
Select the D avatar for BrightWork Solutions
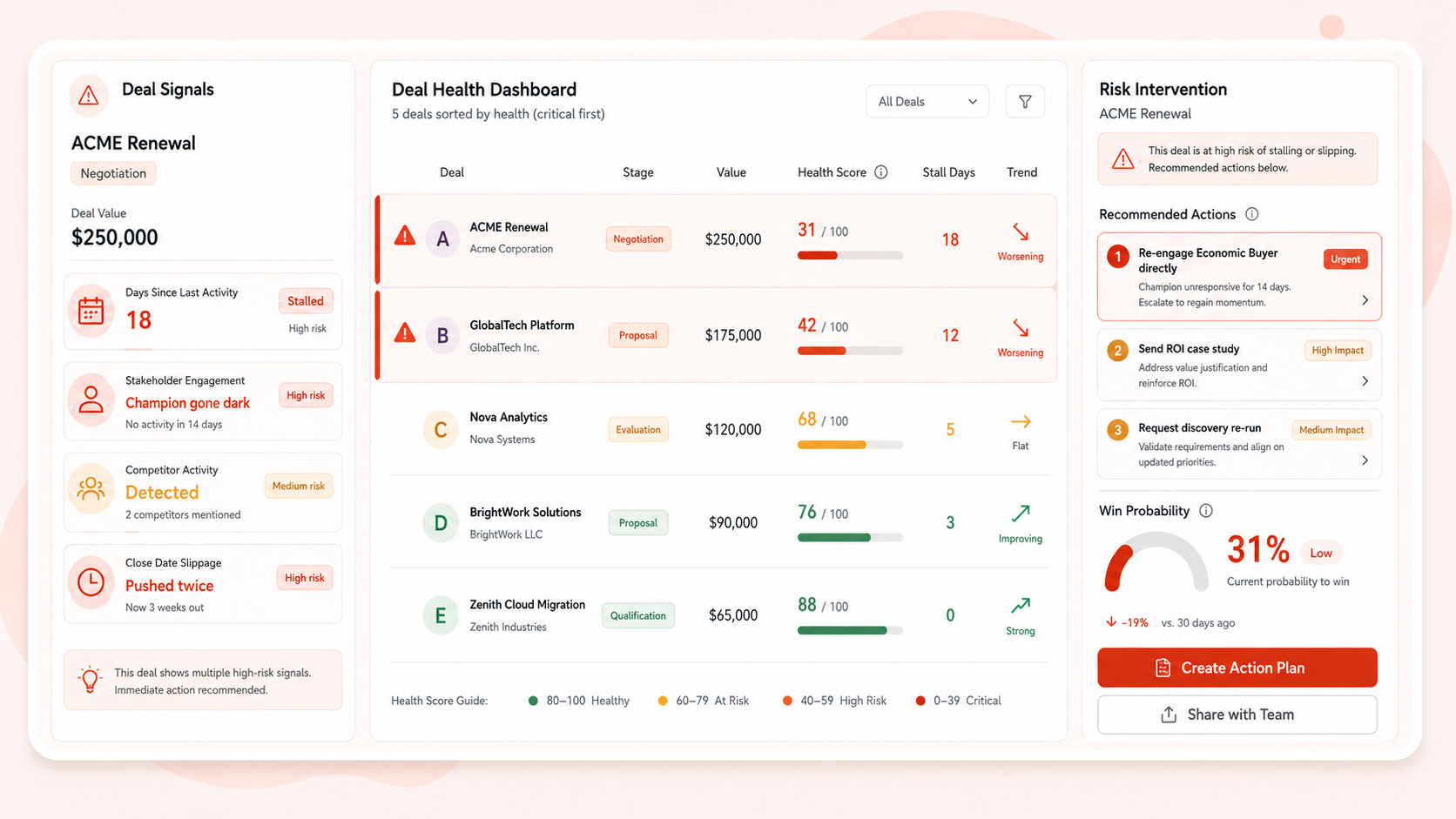click(x=441, y=523)
